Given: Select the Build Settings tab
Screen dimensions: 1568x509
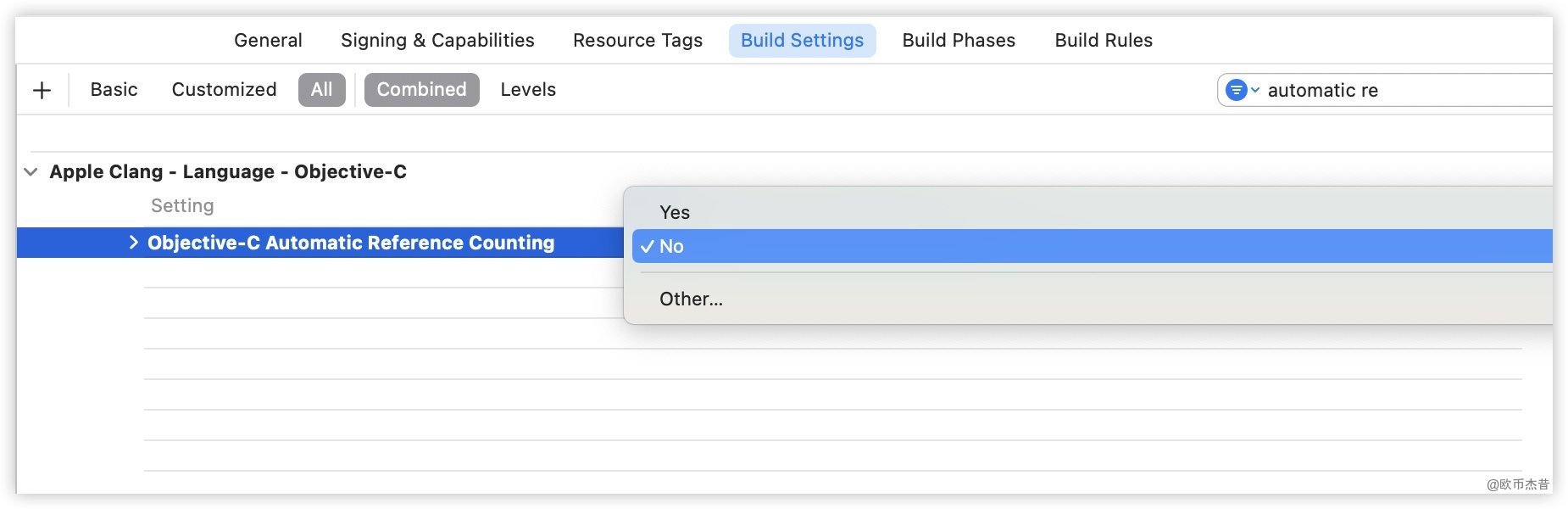Looking at the screenshot, I should click(802, 41).
